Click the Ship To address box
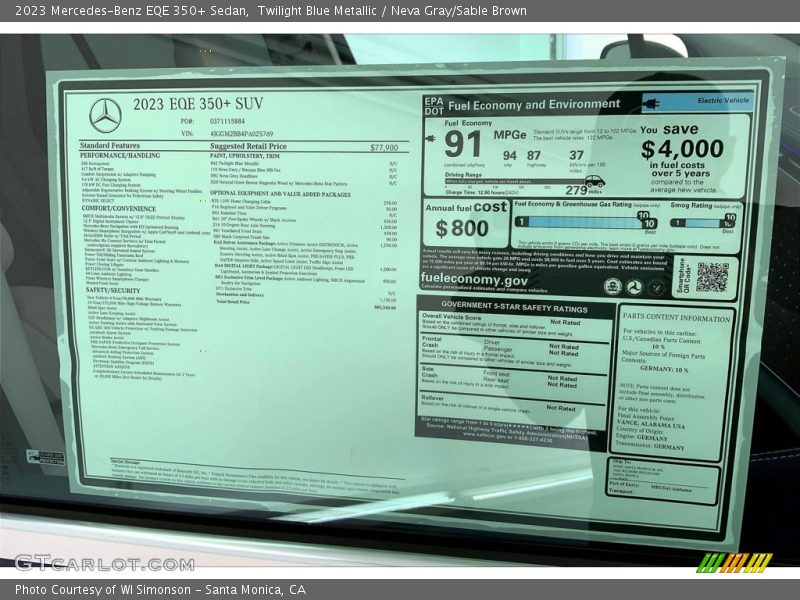This screenshot has height=600, width=800. click(x=663, y=481)
